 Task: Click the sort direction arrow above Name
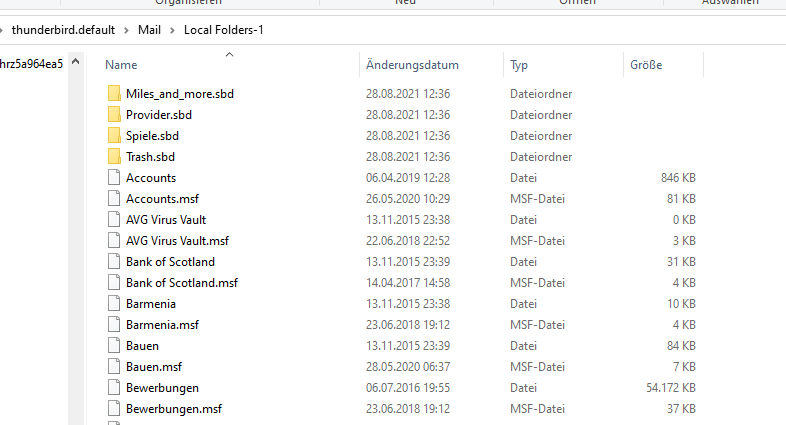click(230, 54)
